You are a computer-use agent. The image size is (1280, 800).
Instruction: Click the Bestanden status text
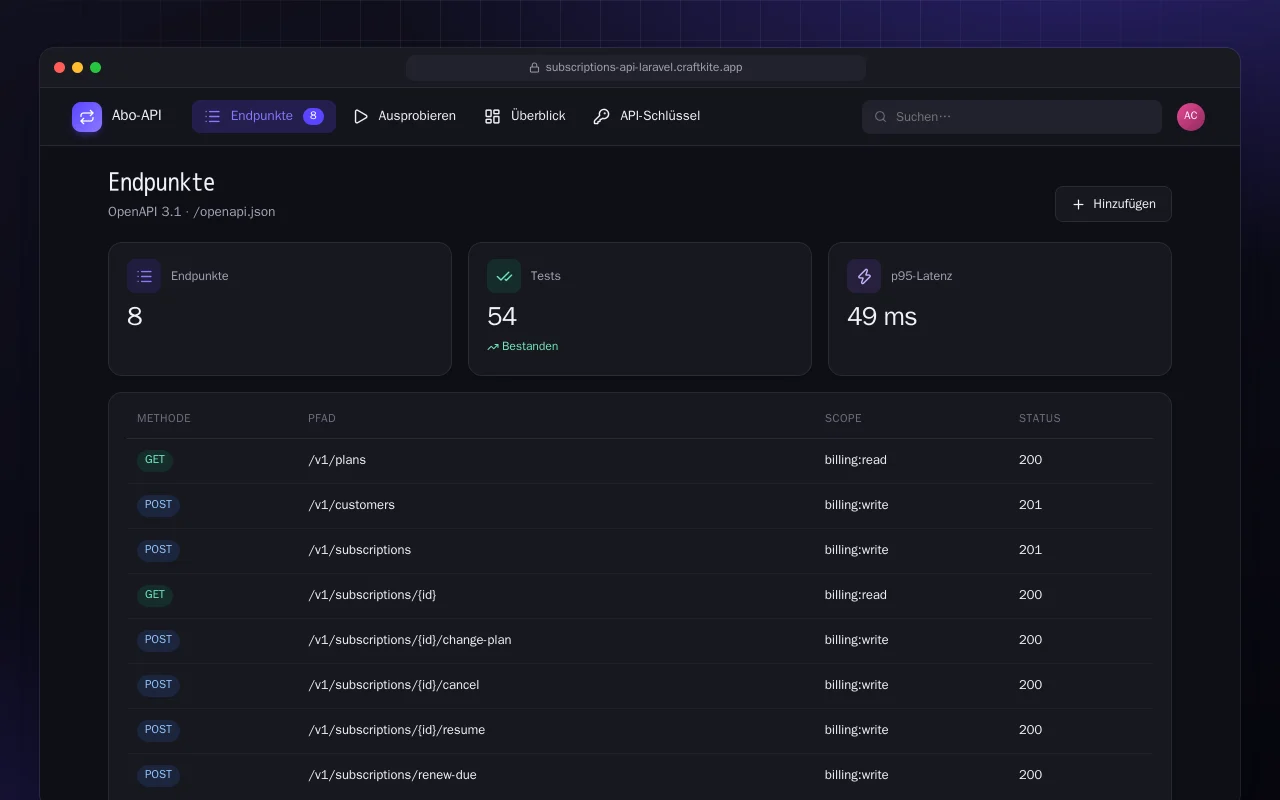[x=530, y=346]
